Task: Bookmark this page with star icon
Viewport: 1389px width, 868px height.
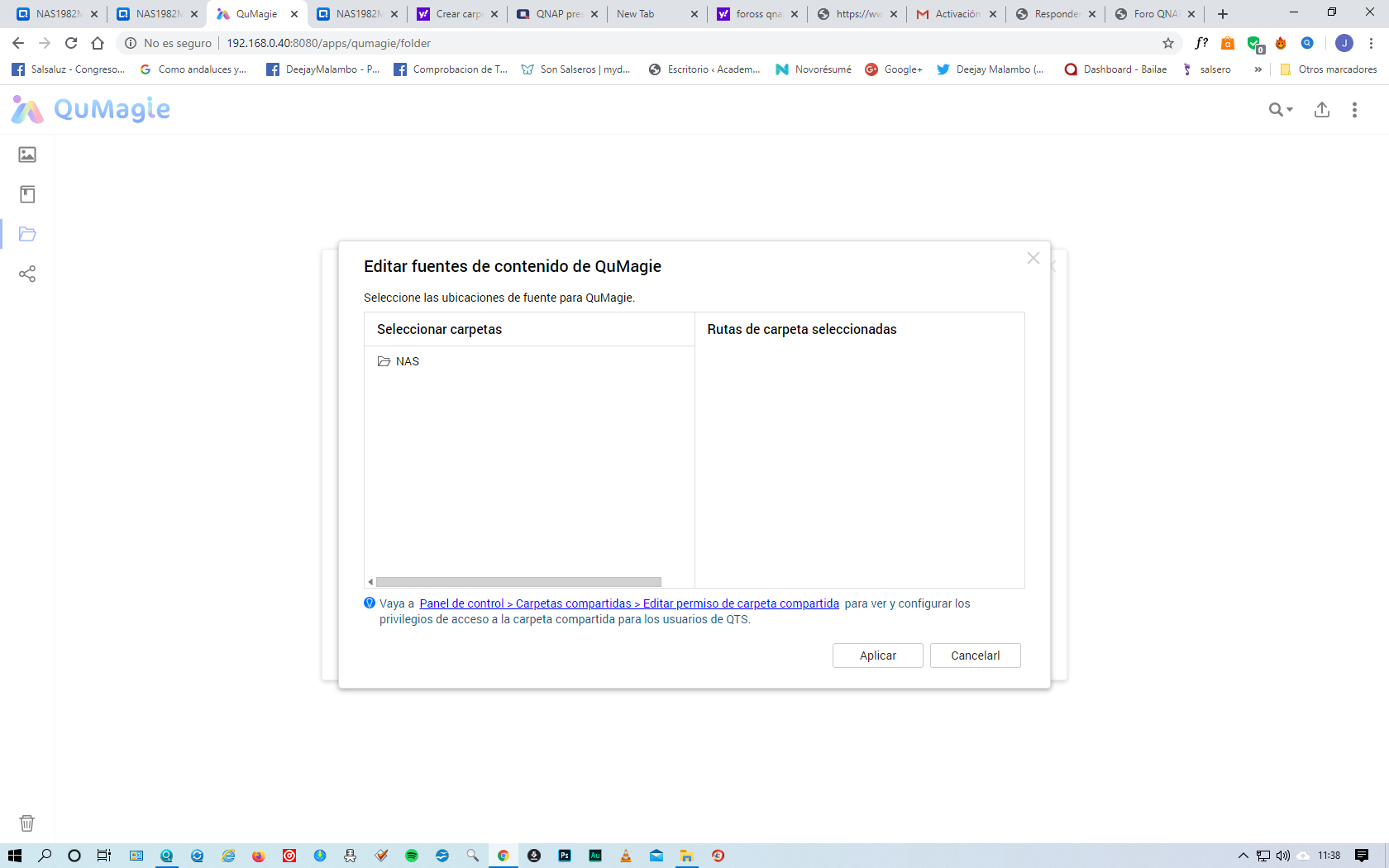Action: [x=1168, y=43]
